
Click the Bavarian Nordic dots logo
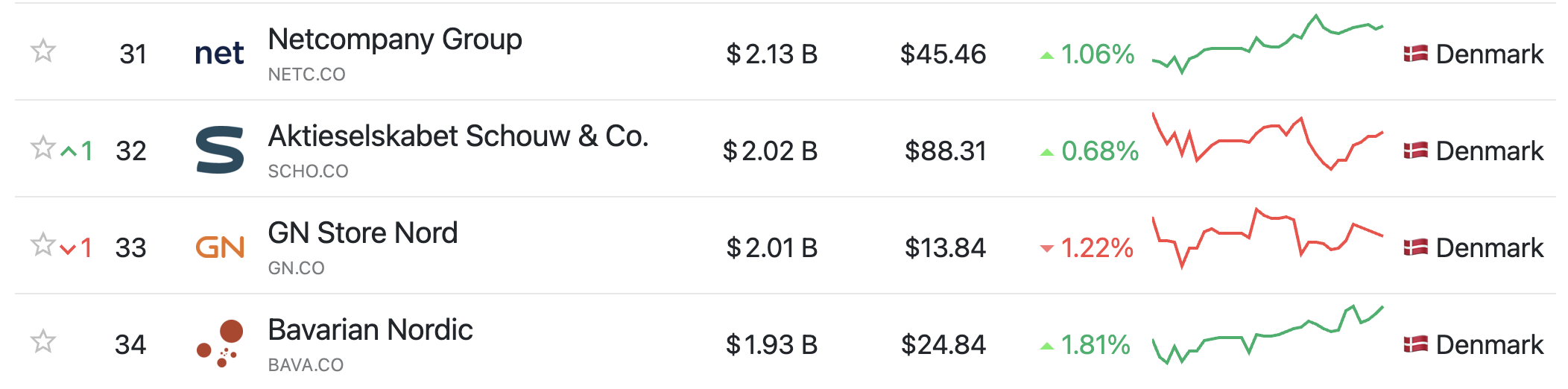pos(220,344)
